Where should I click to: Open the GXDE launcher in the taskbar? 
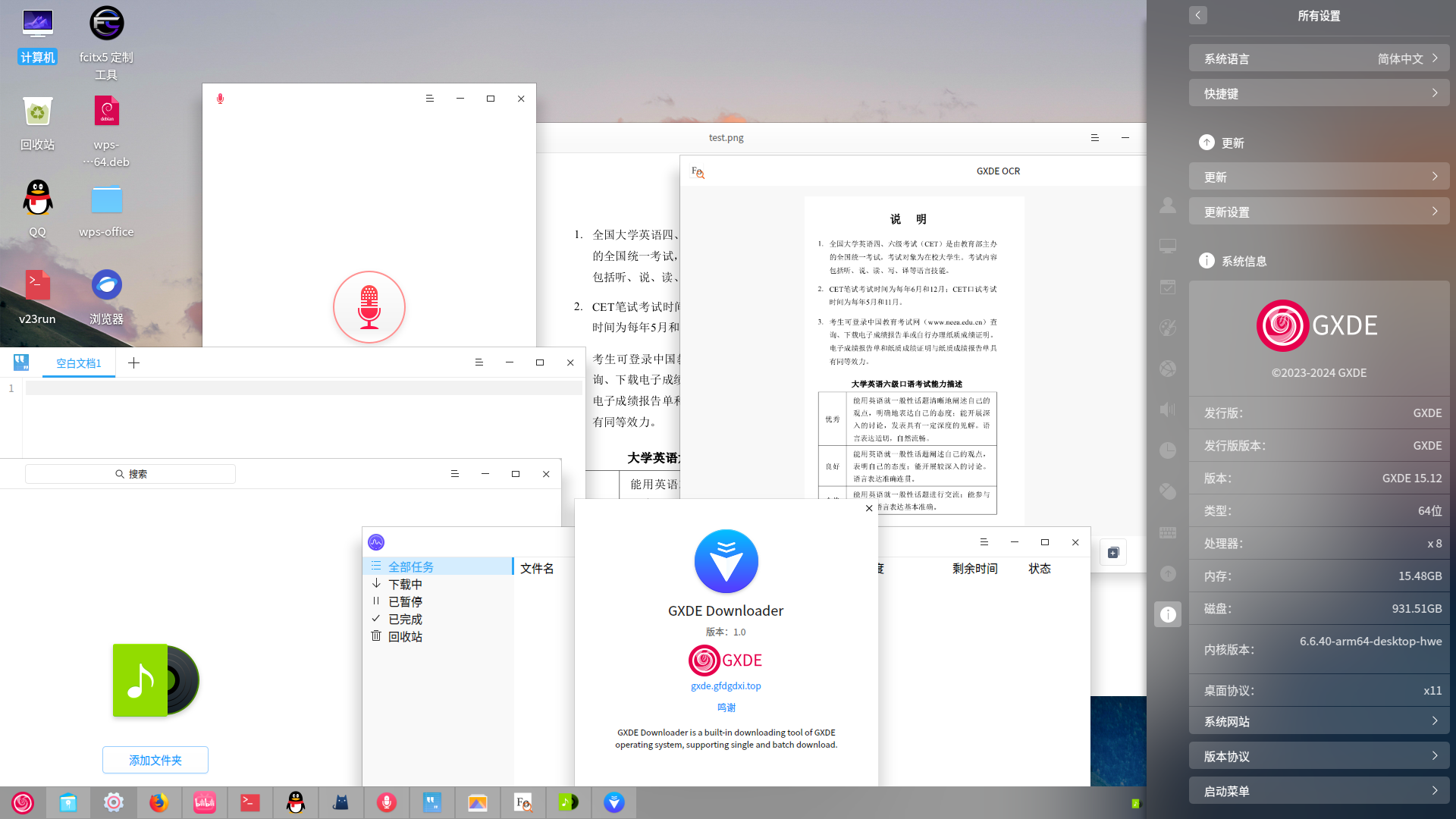click(x=23, y=802)
